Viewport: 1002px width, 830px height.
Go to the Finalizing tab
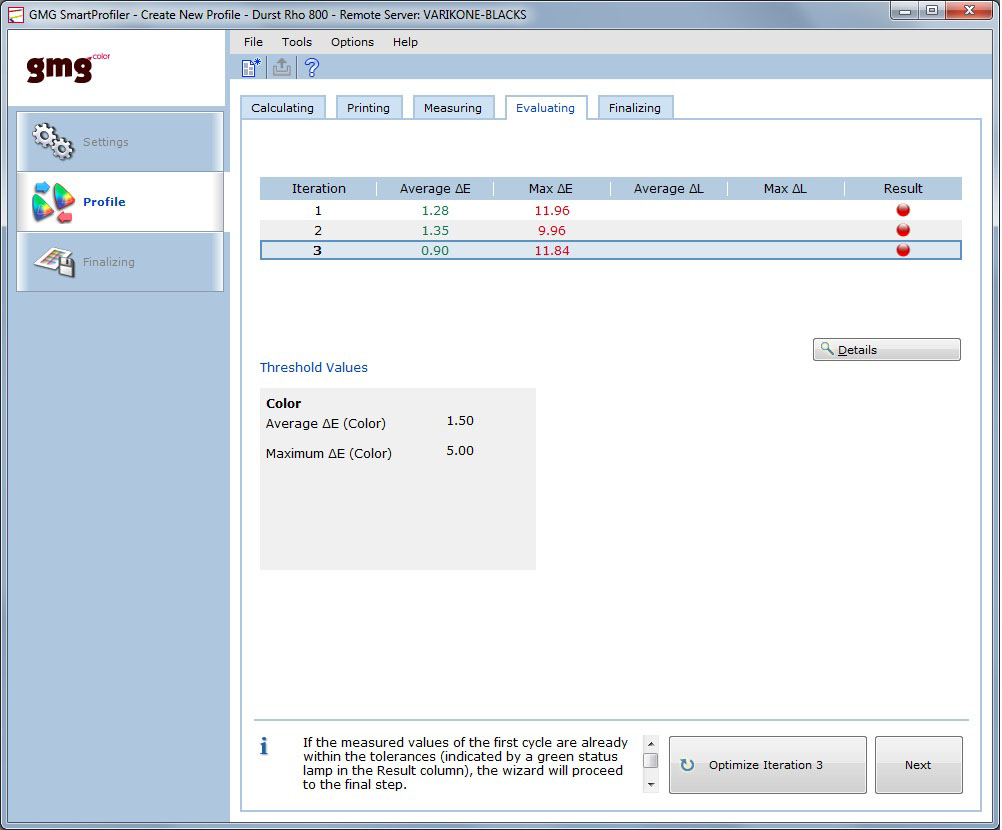pyautogui.click(x=635, y=108)
